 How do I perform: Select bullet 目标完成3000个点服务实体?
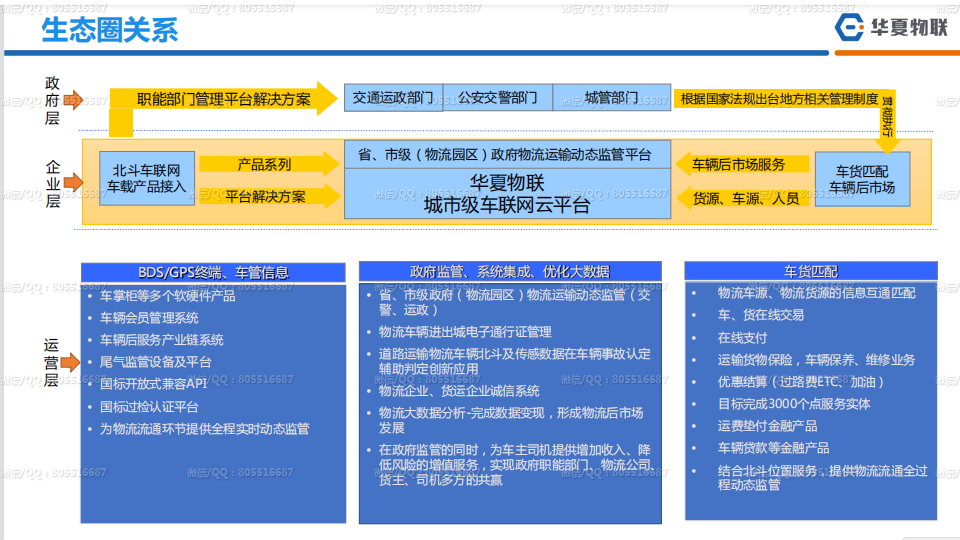794,403
